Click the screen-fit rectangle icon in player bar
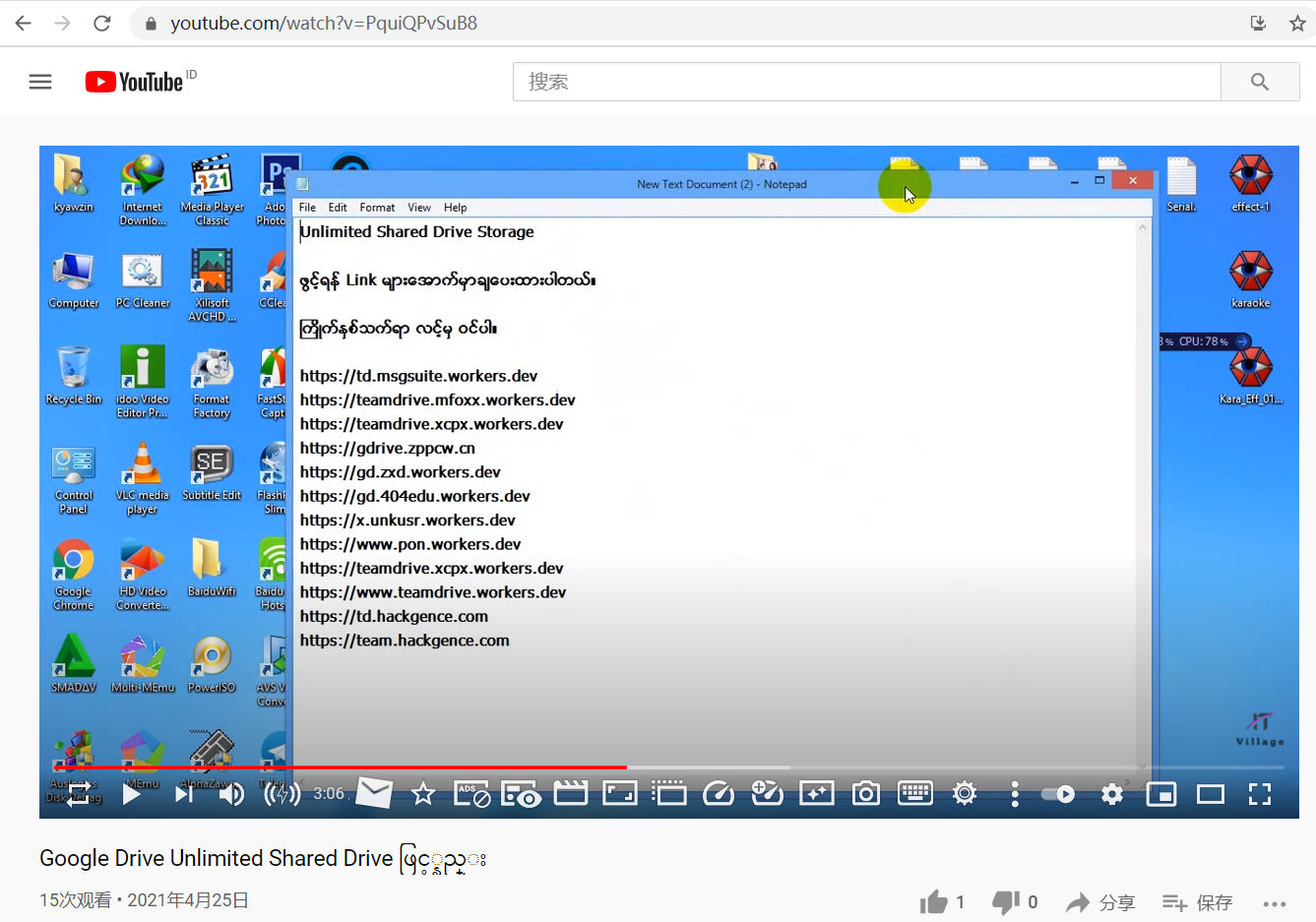This screenshot has height=922, width=1316. point(620,793)
